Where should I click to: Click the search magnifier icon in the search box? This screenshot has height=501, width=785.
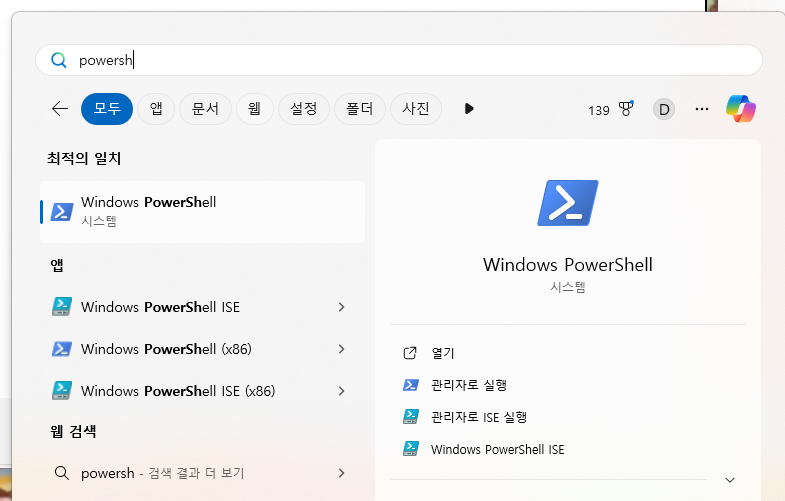59,60
